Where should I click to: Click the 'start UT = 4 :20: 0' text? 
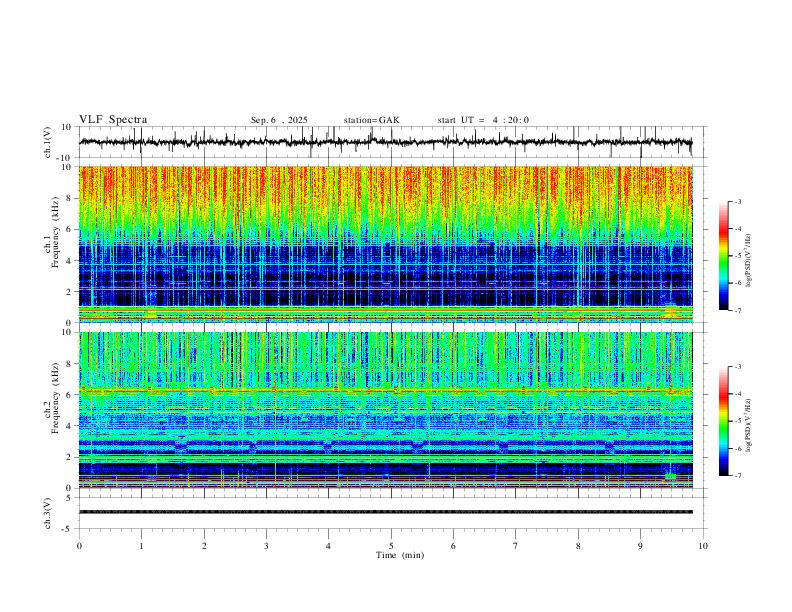click(483, 120)
